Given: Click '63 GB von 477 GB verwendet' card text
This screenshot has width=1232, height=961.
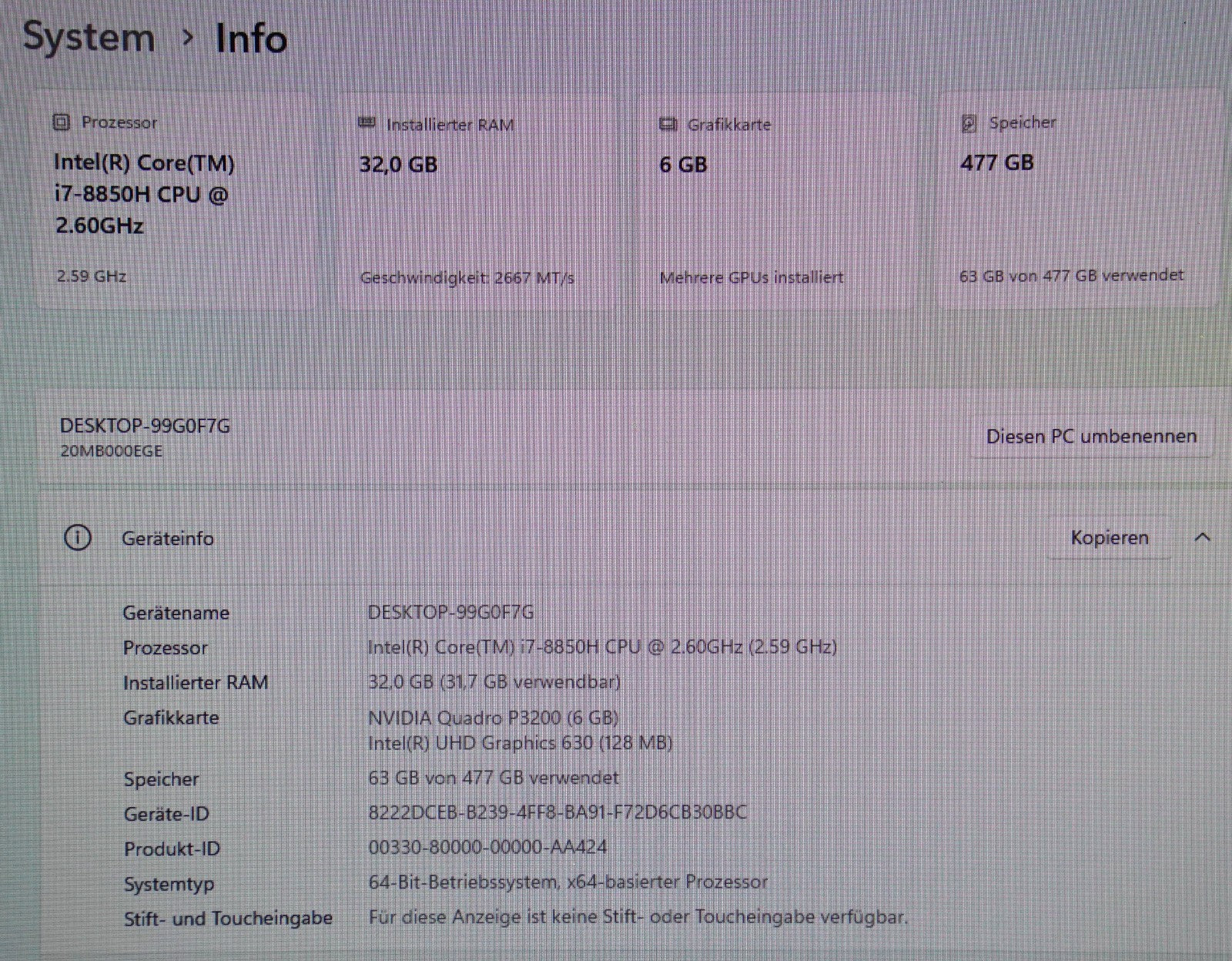Looking at the screenshot, I should (1071, 276).
